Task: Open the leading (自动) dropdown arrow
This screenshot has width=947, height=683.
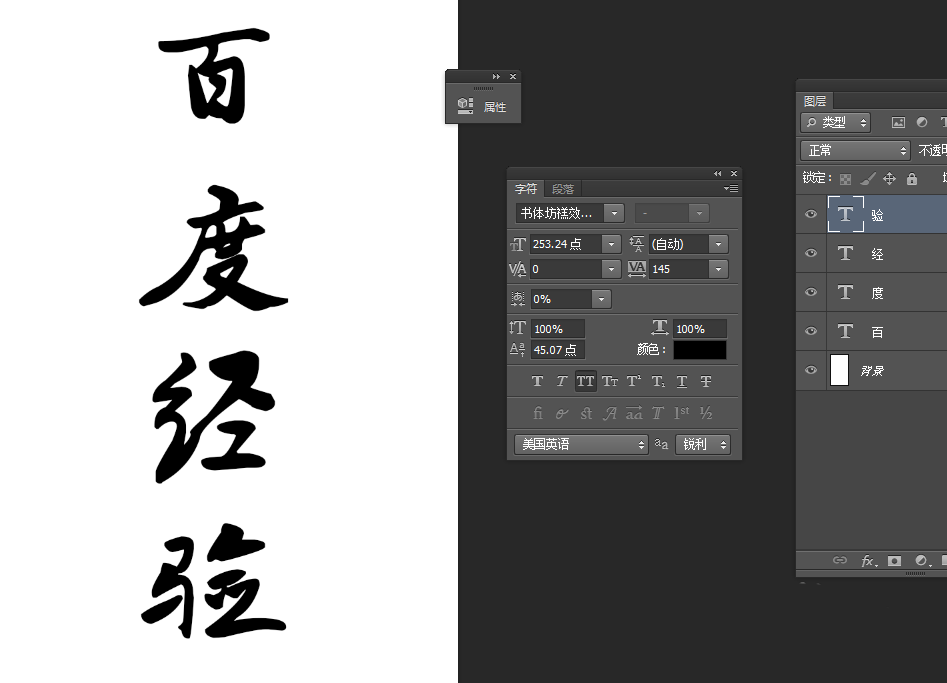Action: 719,244
